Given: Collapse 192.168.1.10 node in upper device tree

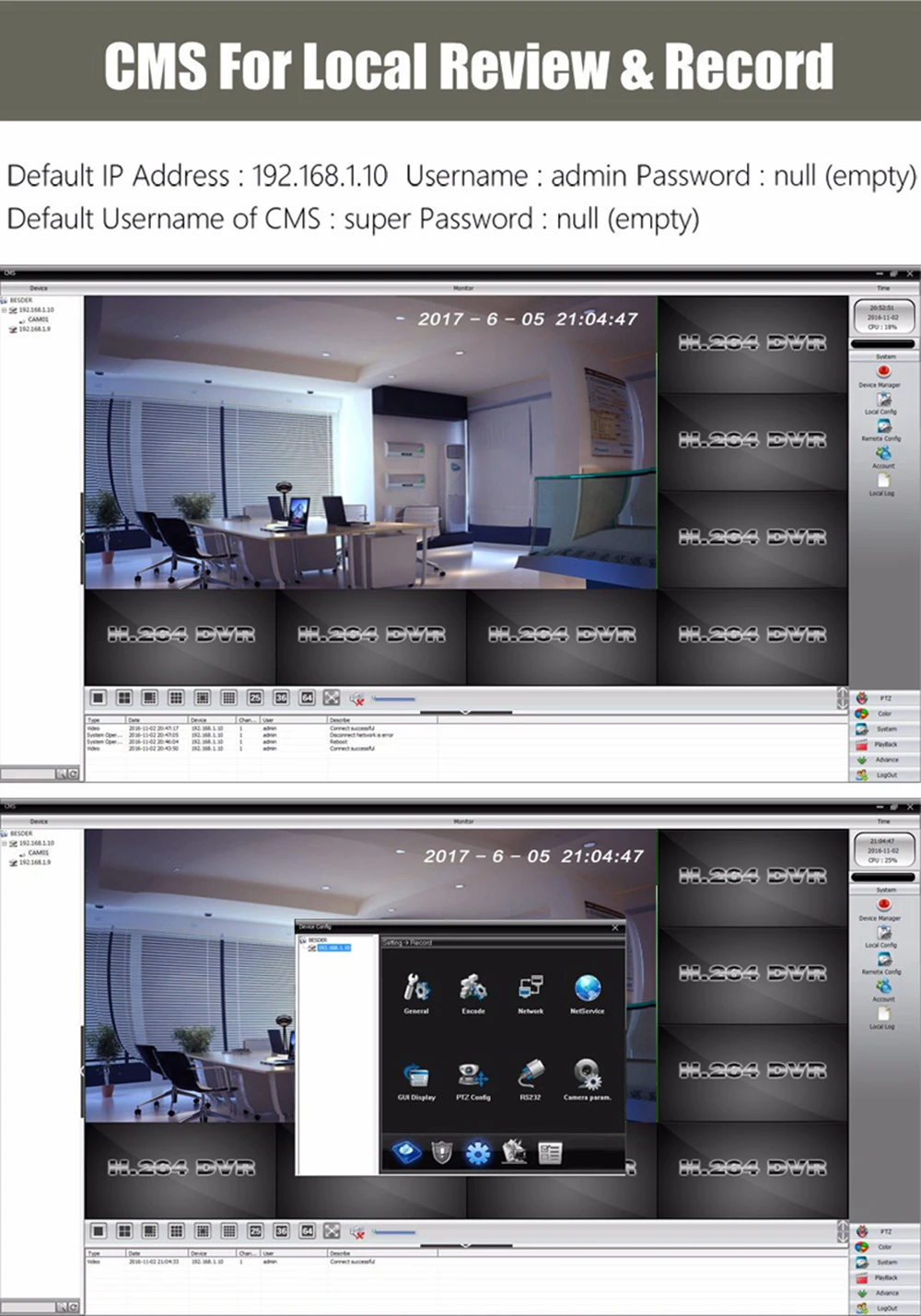Looking at the screenshot, I should pyautogui.click(x=5, y=310).
